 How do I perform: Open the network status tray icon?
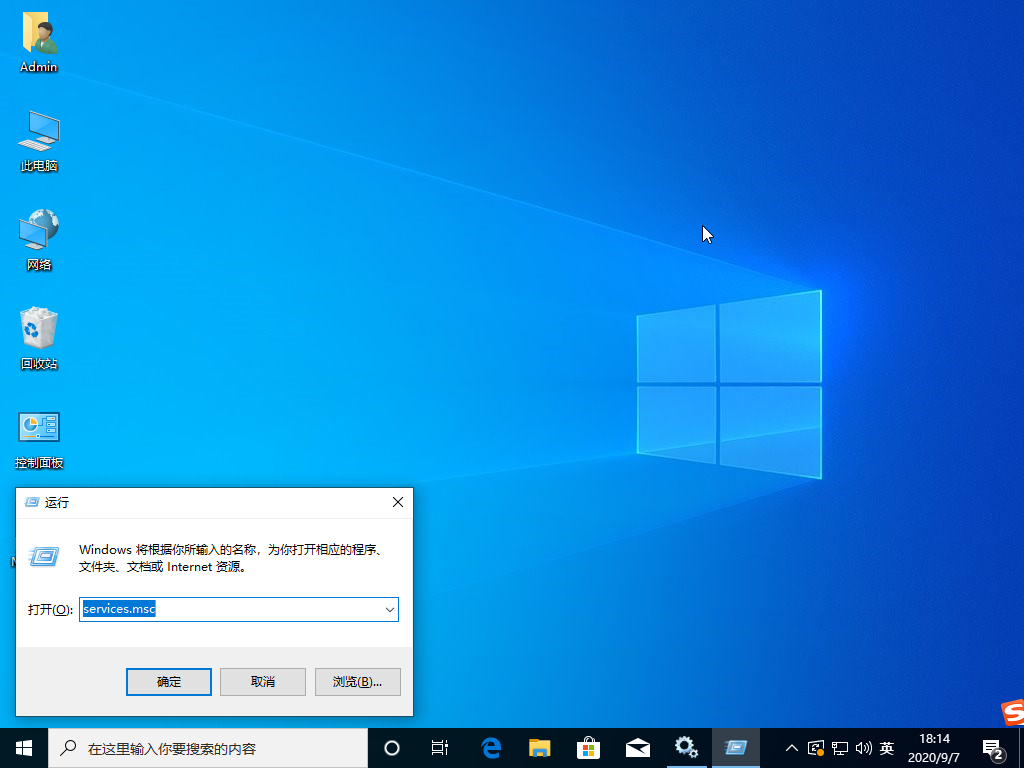(x=839, y=747)
